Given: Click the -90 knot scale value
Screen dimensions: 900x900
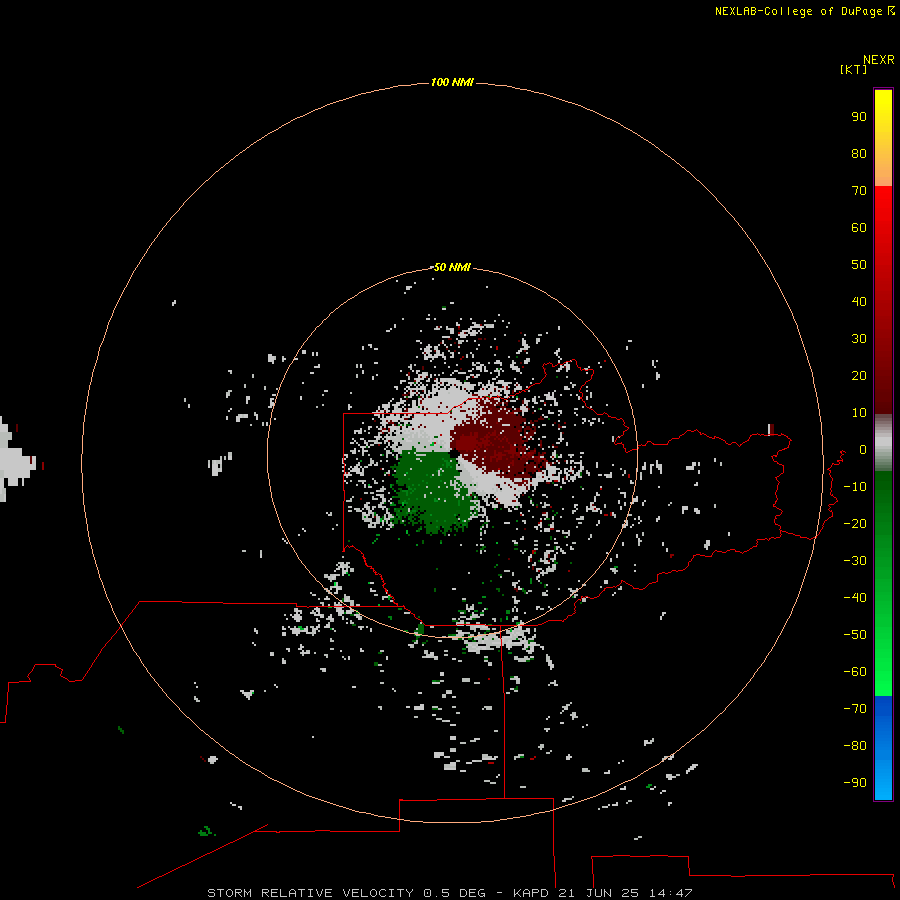Looking at the screenshot, I should pyautogui.click(x=855, y=783).
